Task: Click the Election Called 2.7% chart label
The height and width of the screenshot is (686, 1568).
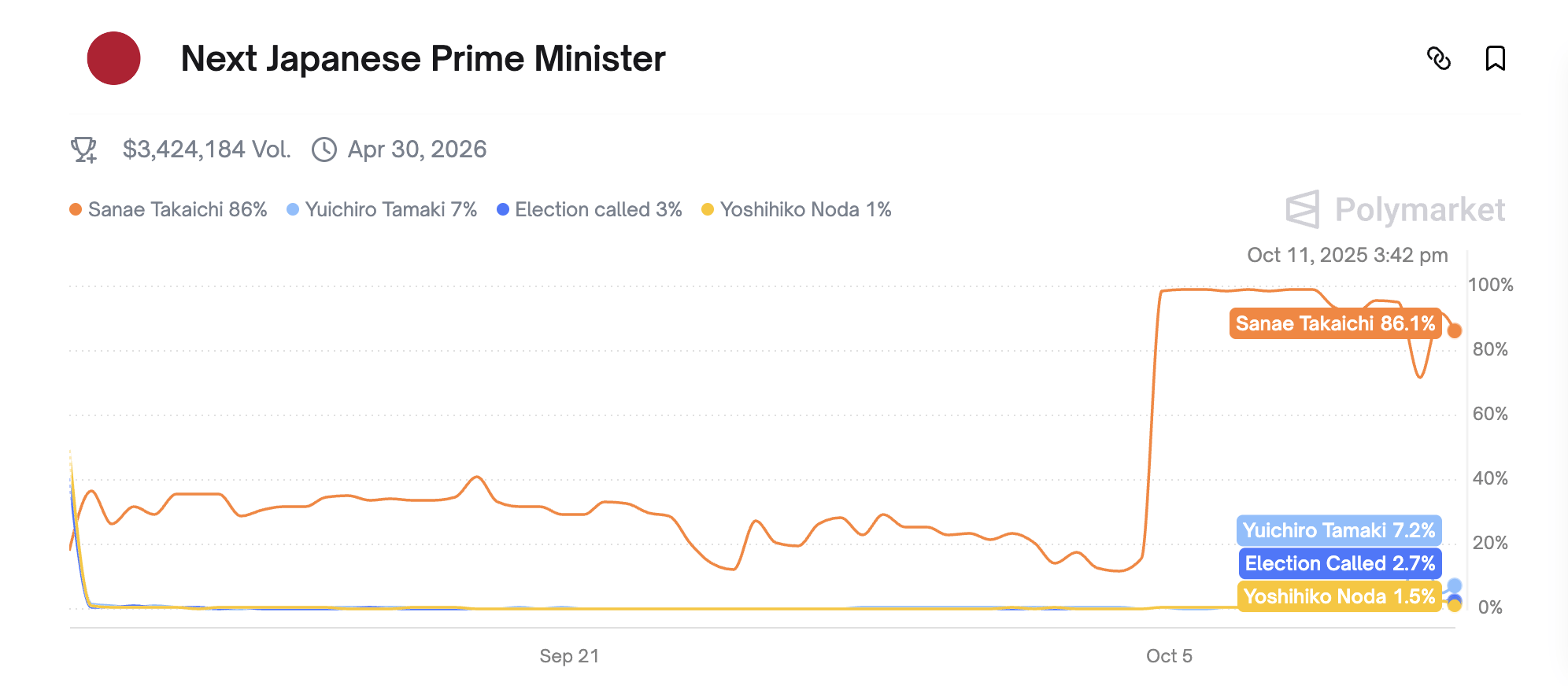Action: tap(1340, 563)
